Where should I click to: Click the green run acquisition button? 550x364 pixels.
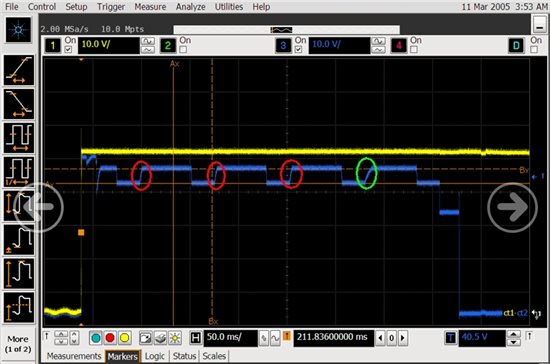click(95, 338)
